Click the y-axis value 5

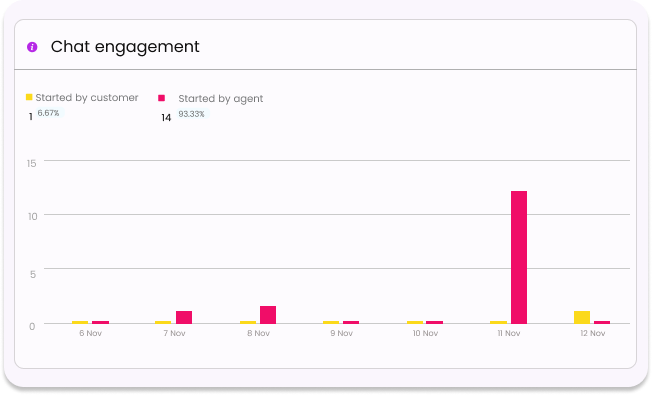(x=33, y=274)
